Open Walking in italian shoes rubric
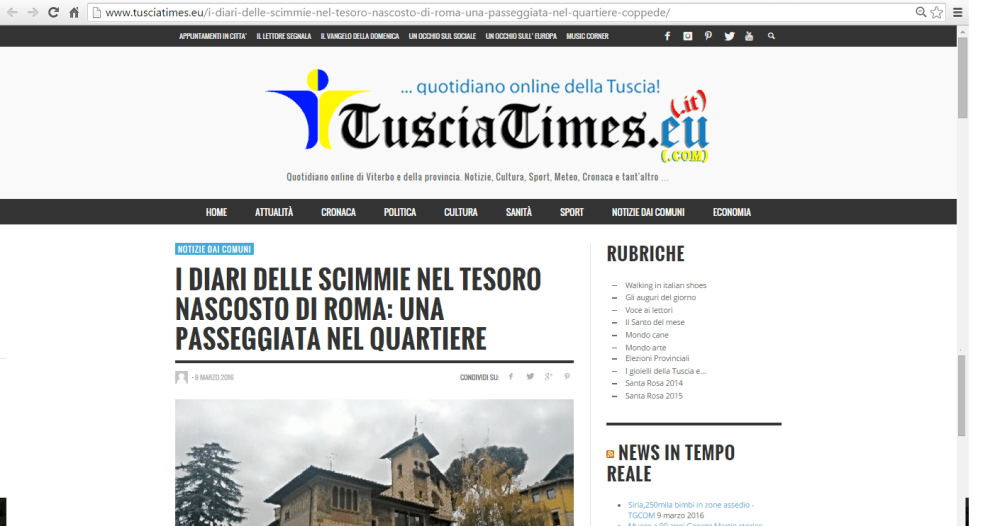 click(665, 285)
